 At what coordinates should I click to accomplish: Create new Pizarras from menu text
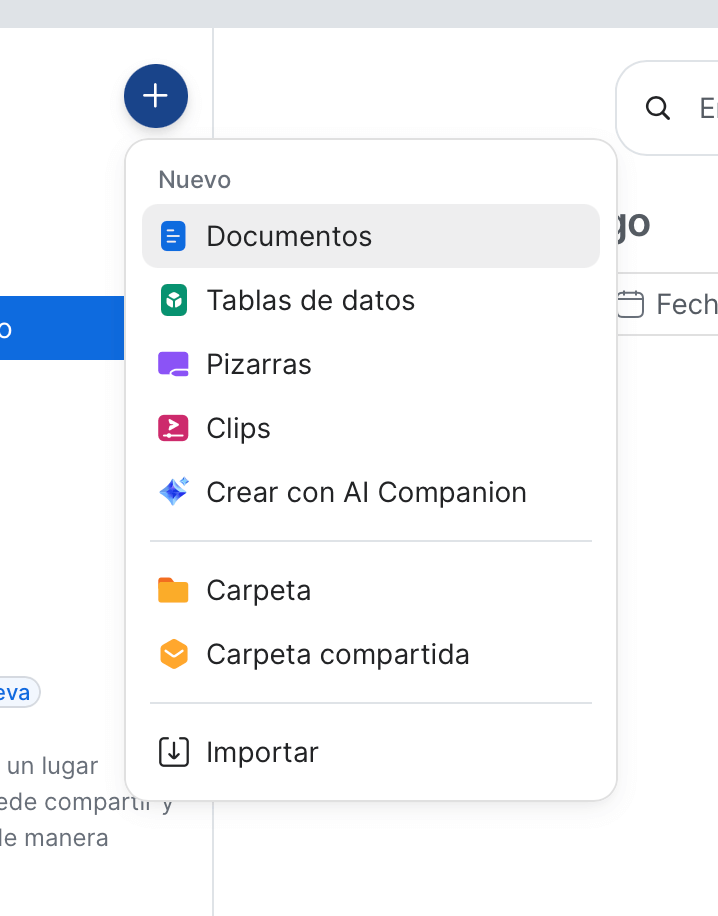coord(259,364)
